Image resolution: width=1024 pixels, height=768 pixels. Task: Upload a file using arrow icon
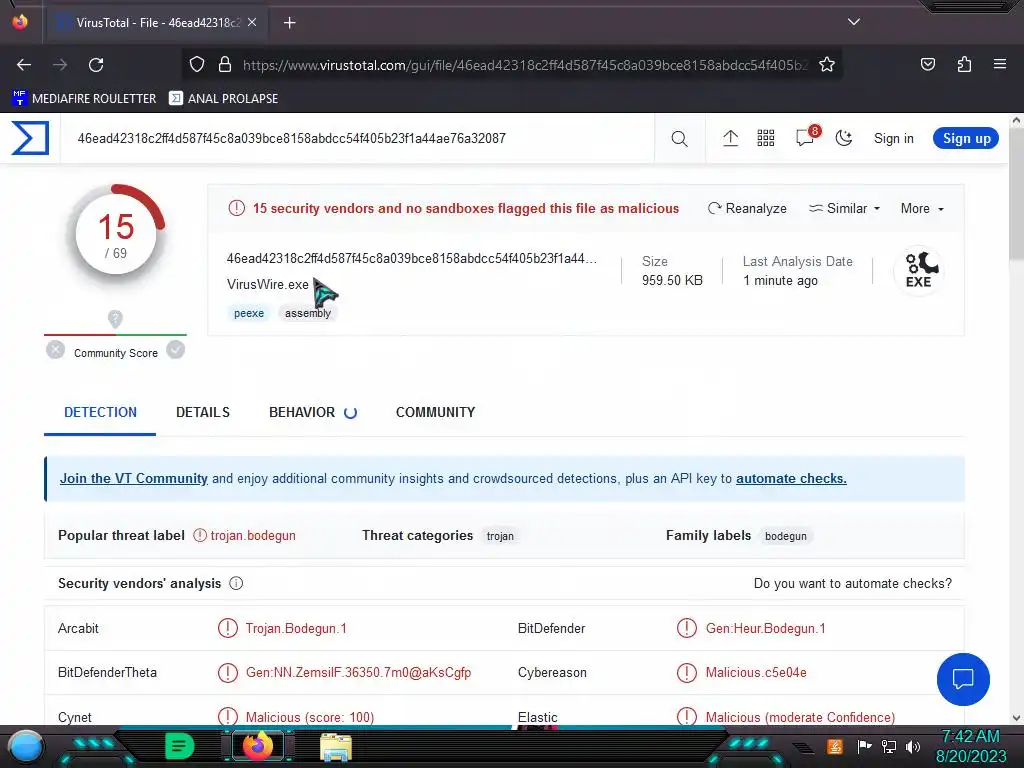[730, 138]
